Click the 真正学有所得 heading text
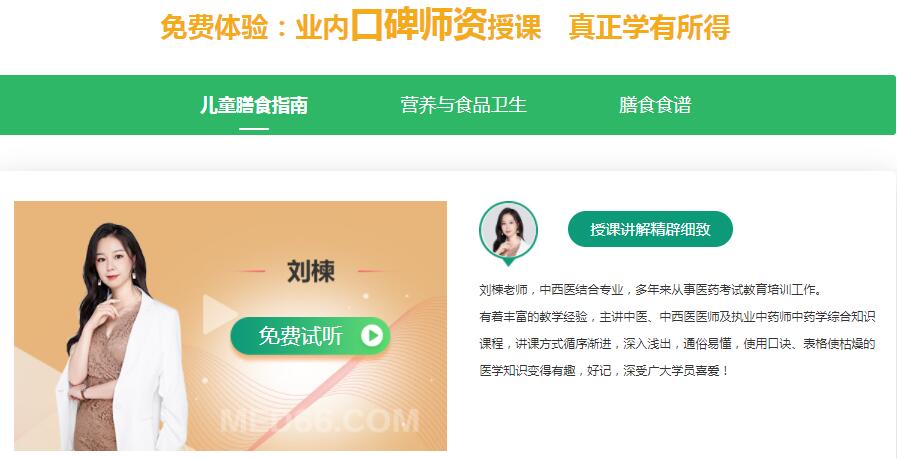Viewport: 897px width, 459px height. pyautogui.click(x=649, y=27)
